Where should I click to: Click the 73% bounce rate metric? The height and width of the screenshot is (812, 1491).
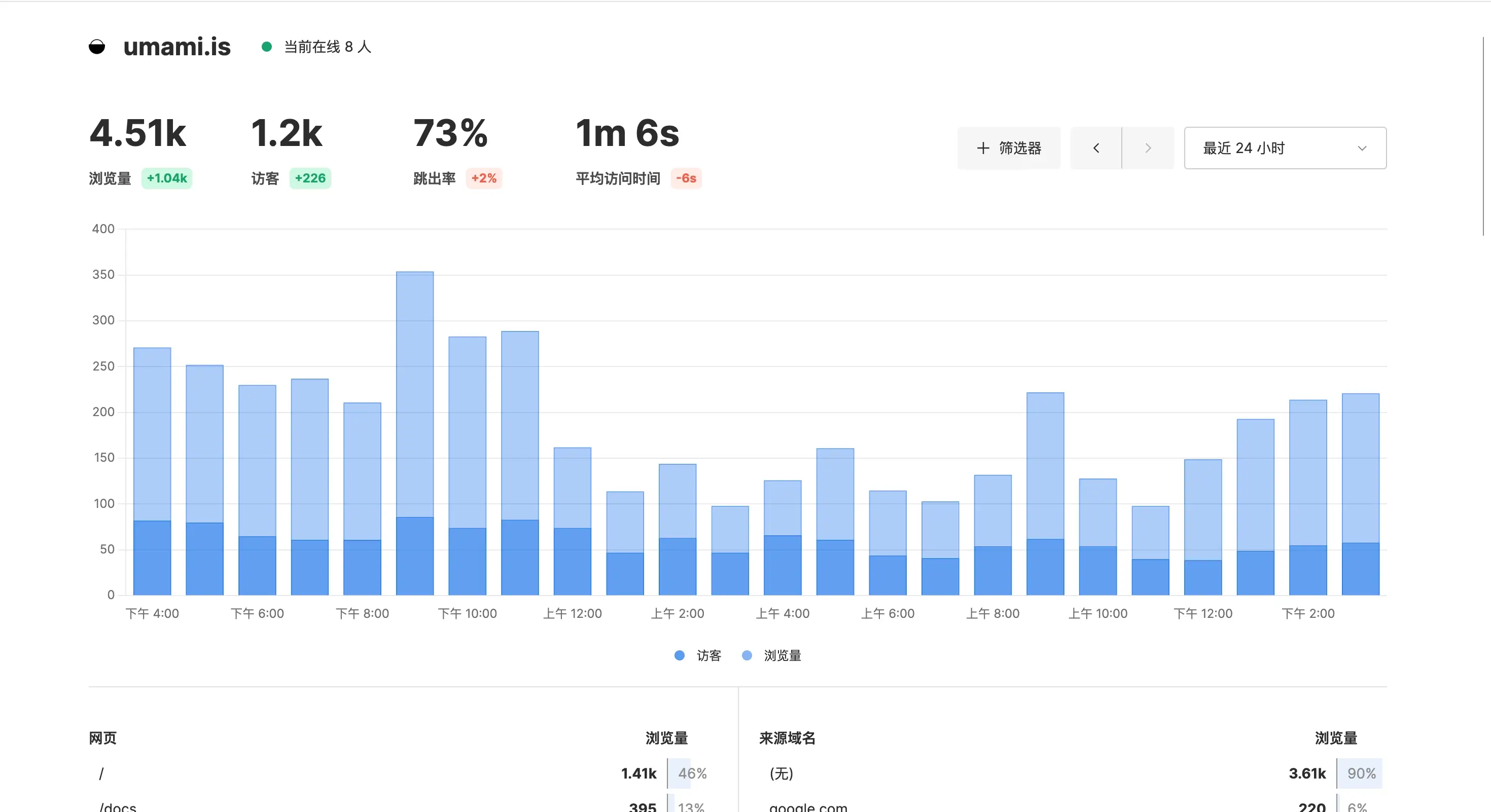click(x=450, y=133)
